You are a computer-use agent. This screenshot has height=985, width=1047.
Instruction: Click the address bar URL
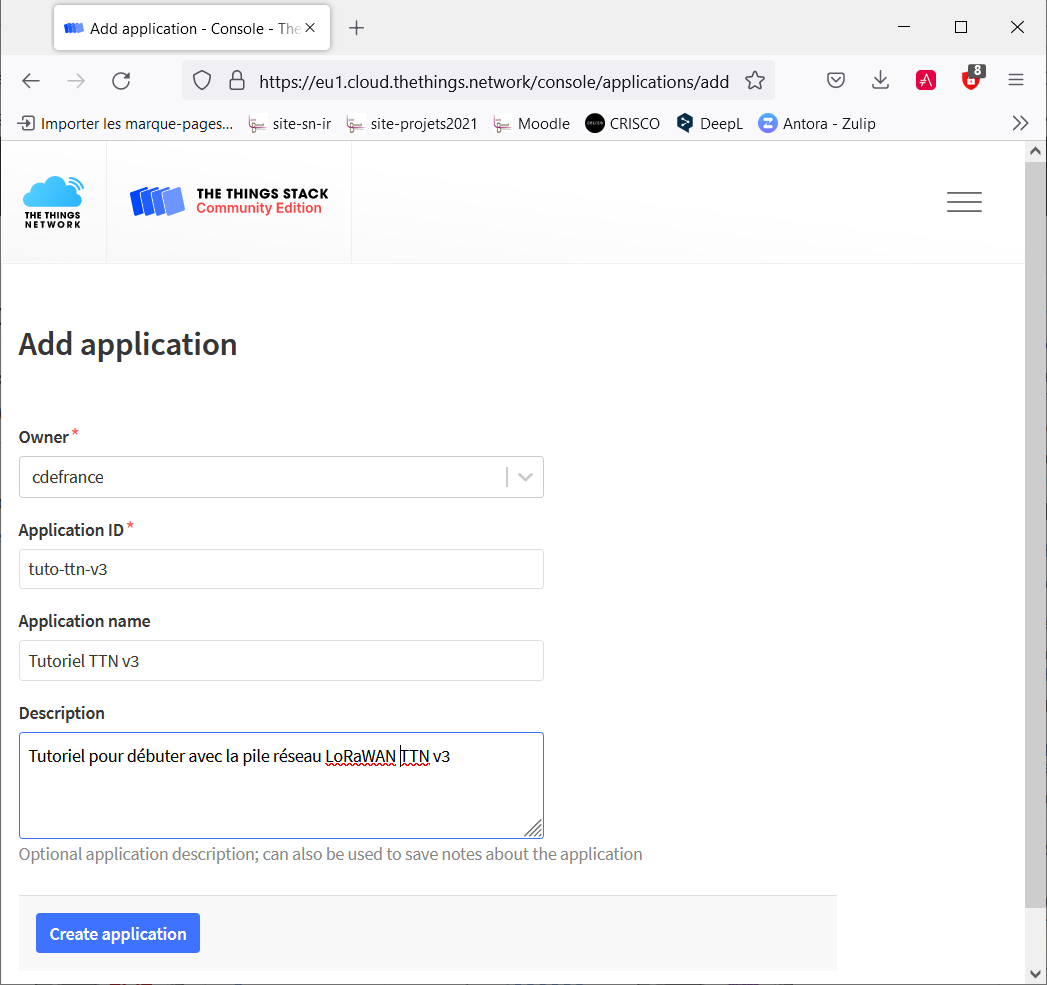coord(493,81)
